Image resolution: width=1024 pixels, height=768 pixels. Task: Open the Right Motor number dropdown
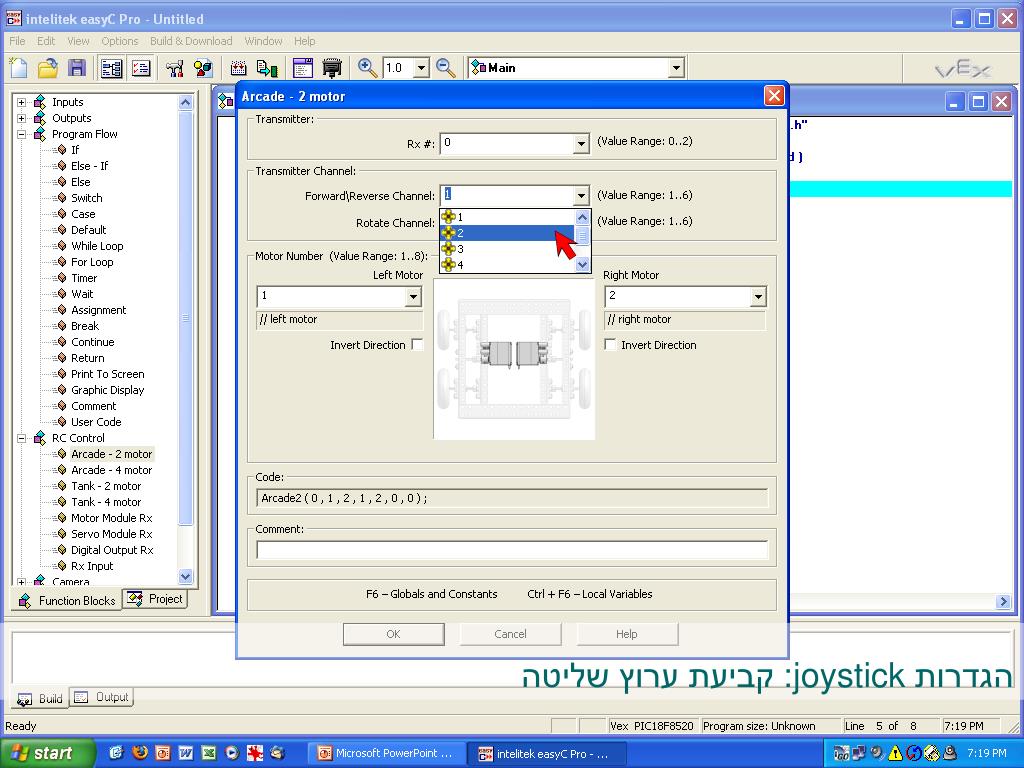[x=758, y=297]
